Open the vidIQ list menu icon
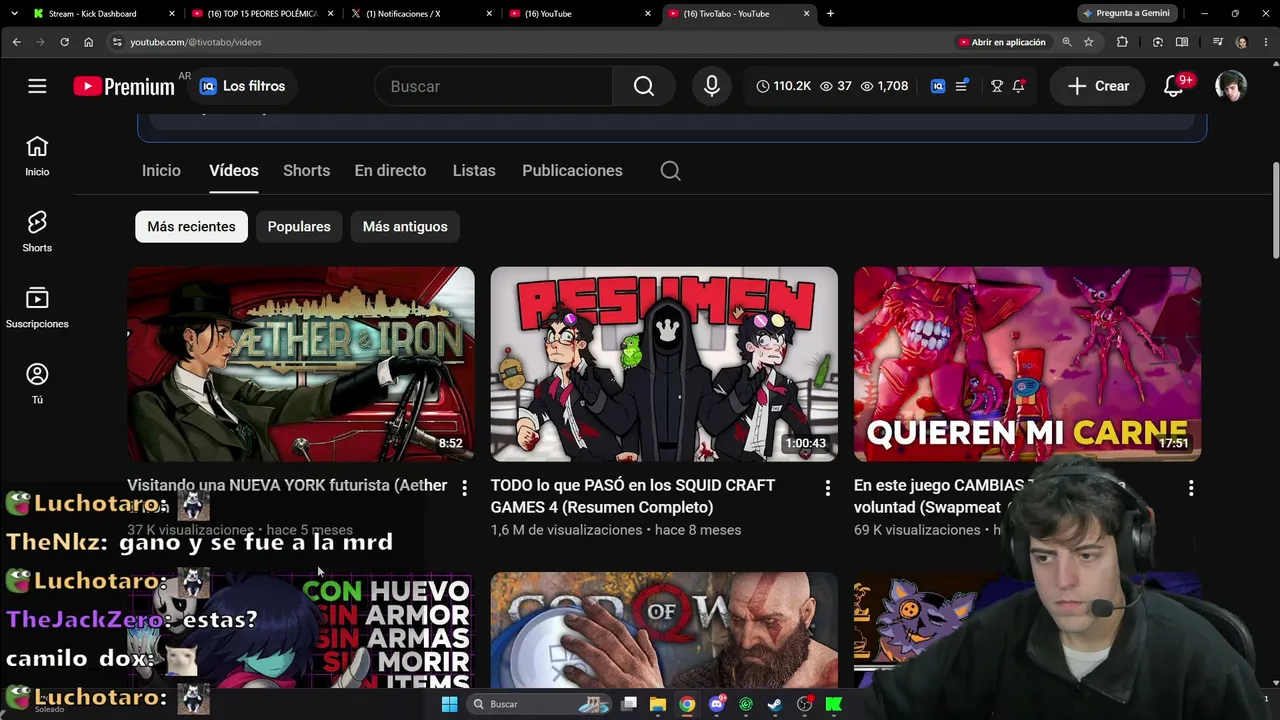1280x720 pixels. point(961,86)
